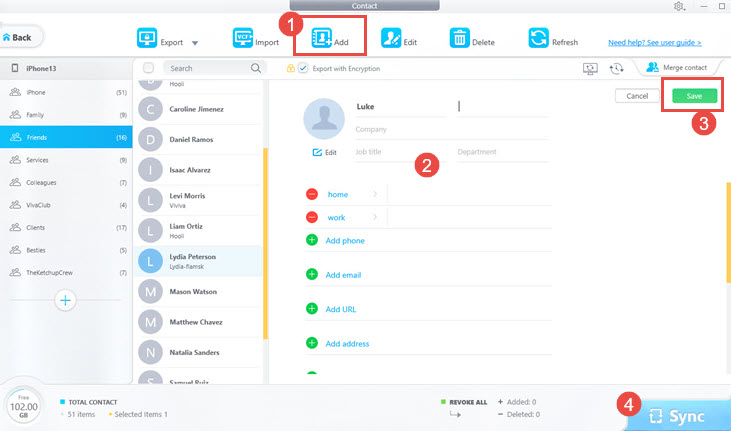Select the Edit contact toolbar icon
The image size is (731, 431).
(x=391, y=38)
